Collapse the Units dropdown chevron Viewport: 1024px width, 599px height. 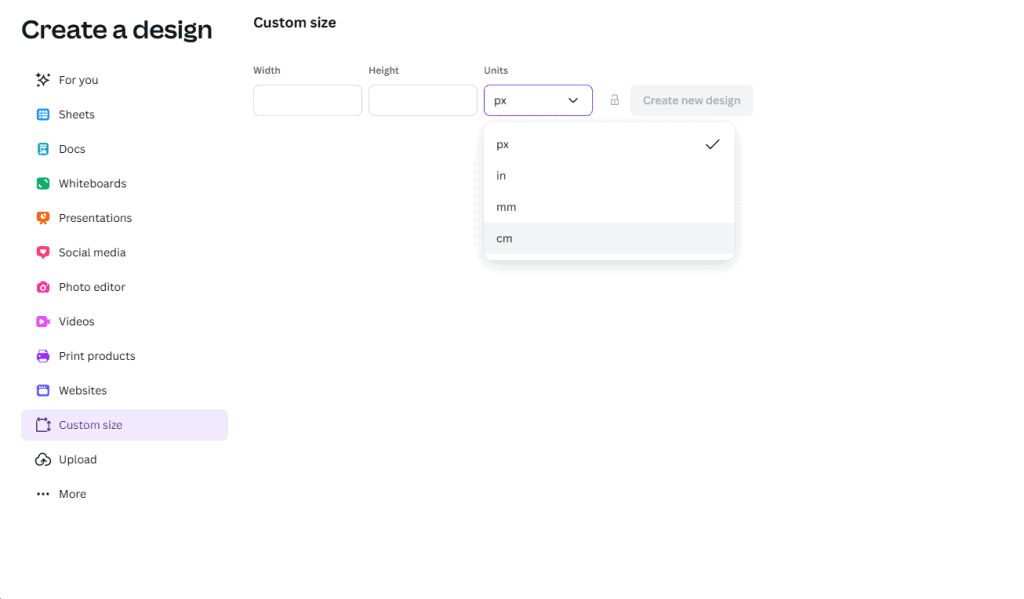[x=573, y=101]
